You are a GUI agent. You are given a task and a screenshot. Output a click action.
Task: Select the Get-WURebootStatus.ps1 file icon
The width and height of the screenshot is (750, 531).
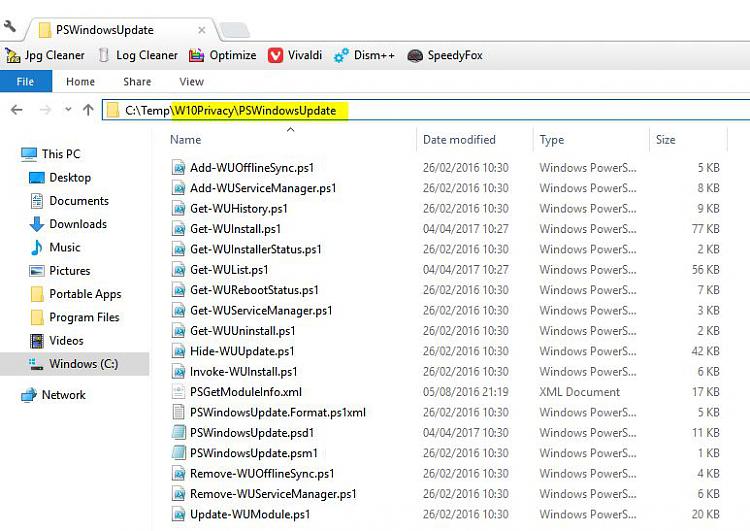pos(178,290)
